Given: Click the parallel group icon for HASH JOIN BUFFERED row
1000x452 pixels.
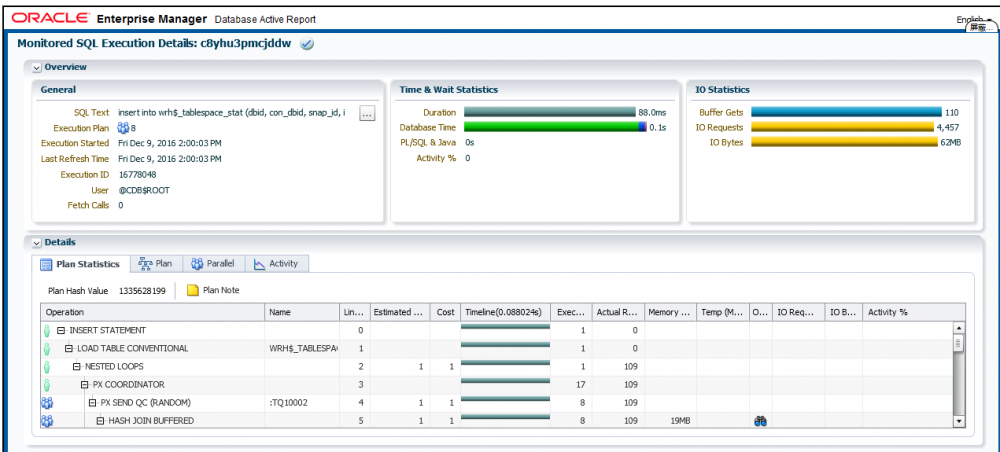Looking at the screenshot, I should (x=46, y=421).
